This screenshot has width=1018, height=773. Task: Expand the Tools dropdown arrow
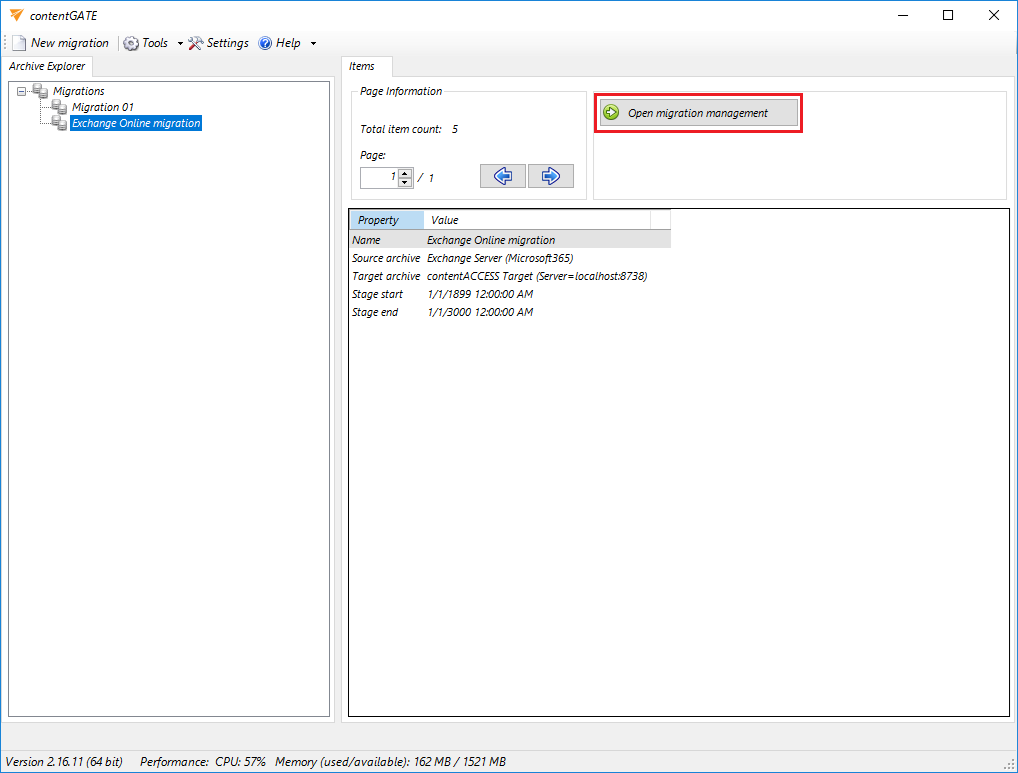(180, 44)
